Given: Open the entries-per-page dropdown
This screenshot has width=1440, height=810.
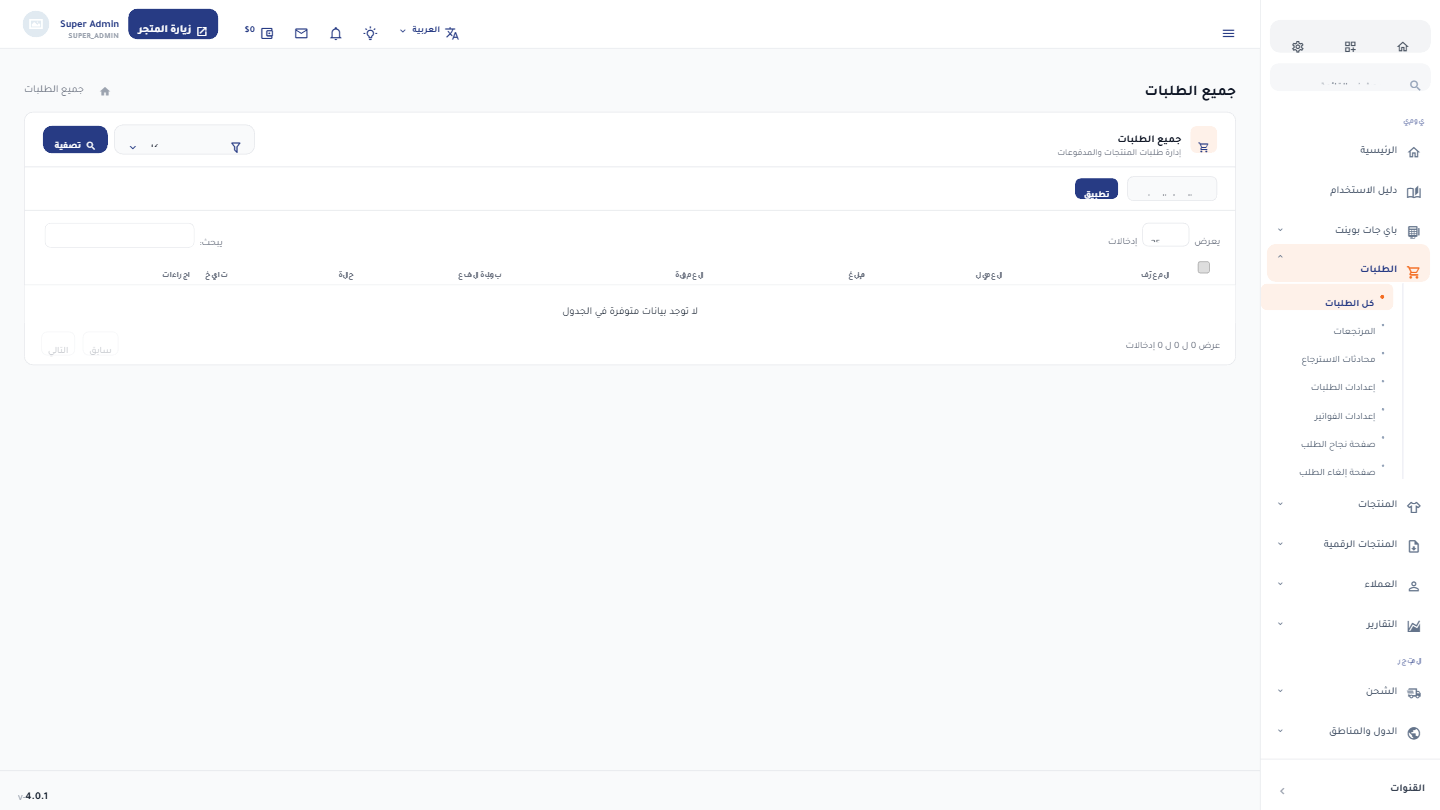Looking at the screenshot, I should [1165, 235].
